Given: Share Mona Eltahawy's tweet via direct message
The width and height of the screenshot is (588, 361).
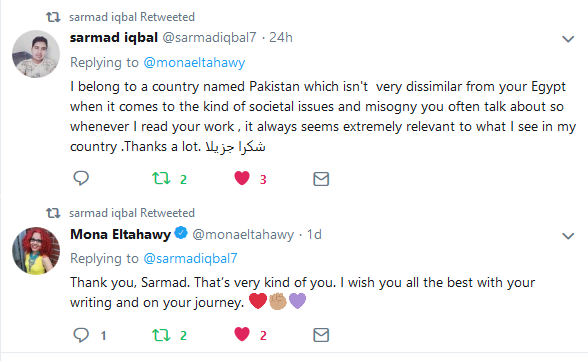Looking at the screenshot, I should [x=321, y=335].
